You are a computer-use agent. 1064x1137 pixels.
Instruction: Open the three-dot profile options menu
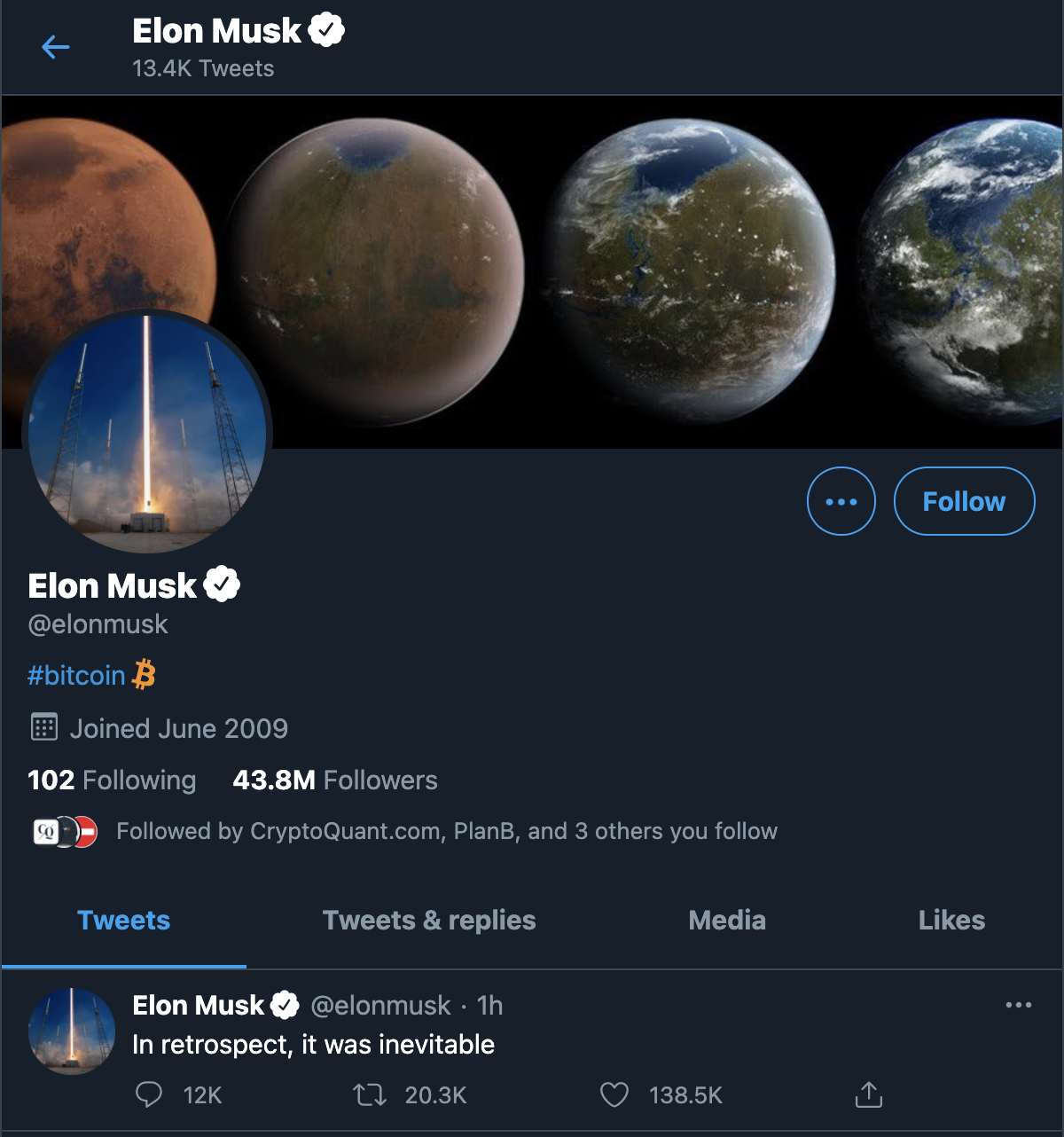(x=841, y=501)
